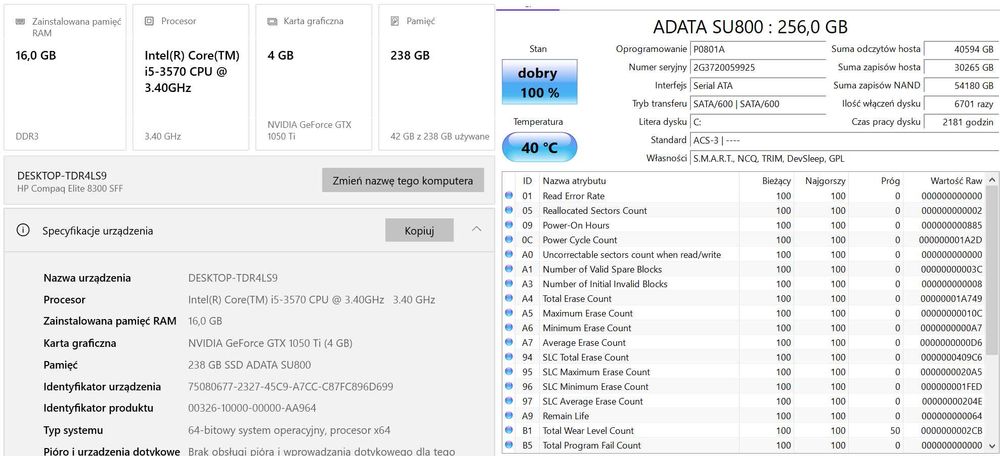Click Identyfikator urządzenia value 75080677-2327-45C9
This screenshot has width=1000, height=456.
point(291,386)
